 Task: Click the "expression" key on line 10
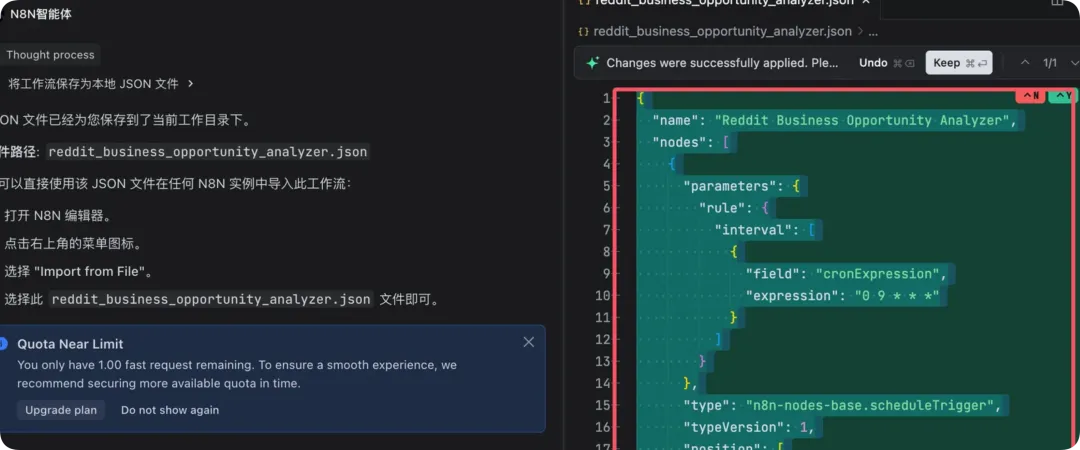pyautogui.click(x=793, y=296)
